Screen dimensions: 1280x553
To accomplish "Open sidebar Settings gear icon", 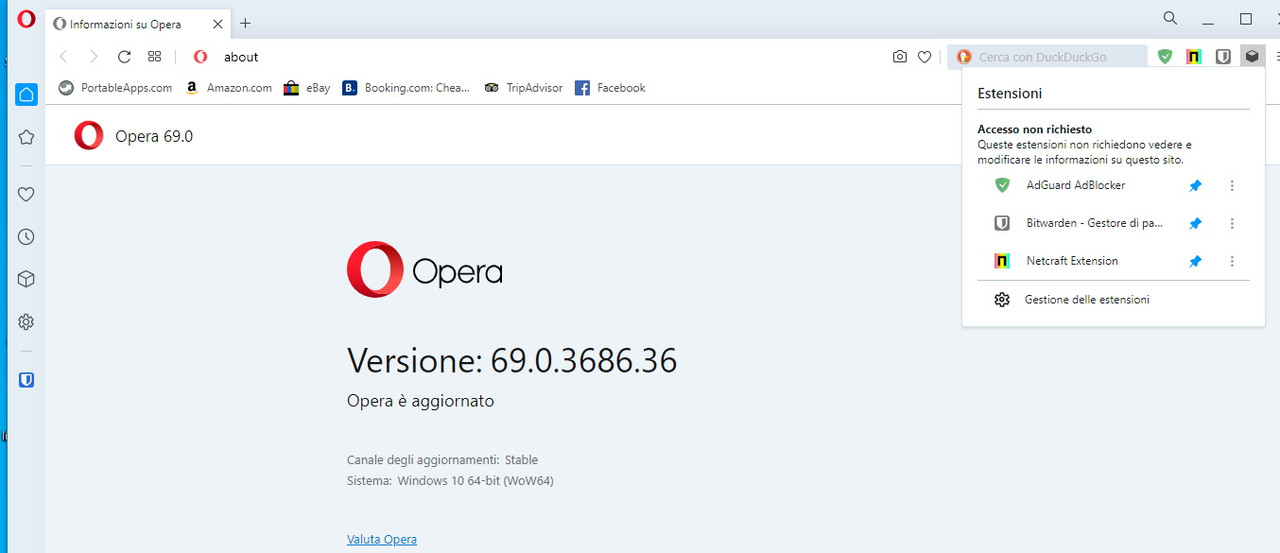I will pos(26,322).
